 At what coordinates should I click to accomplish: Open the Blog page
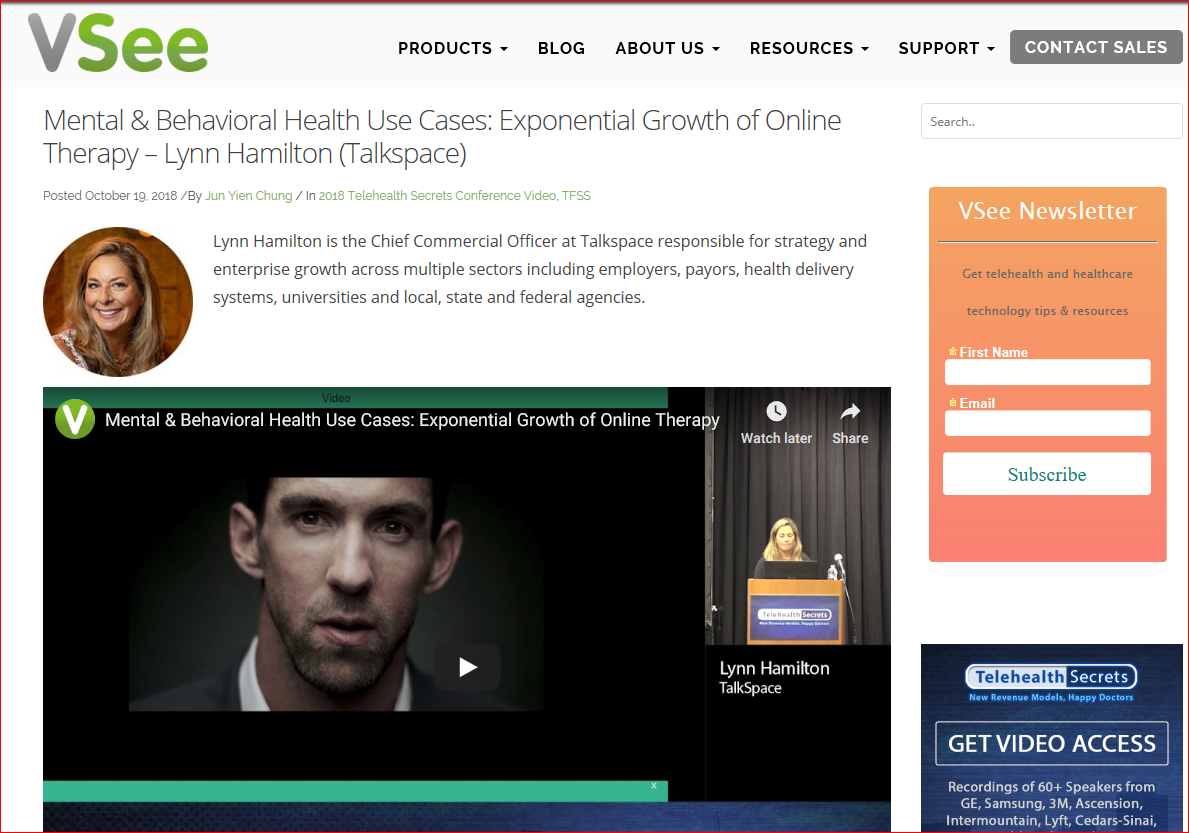pyautogui.click(x=561, y=49)
